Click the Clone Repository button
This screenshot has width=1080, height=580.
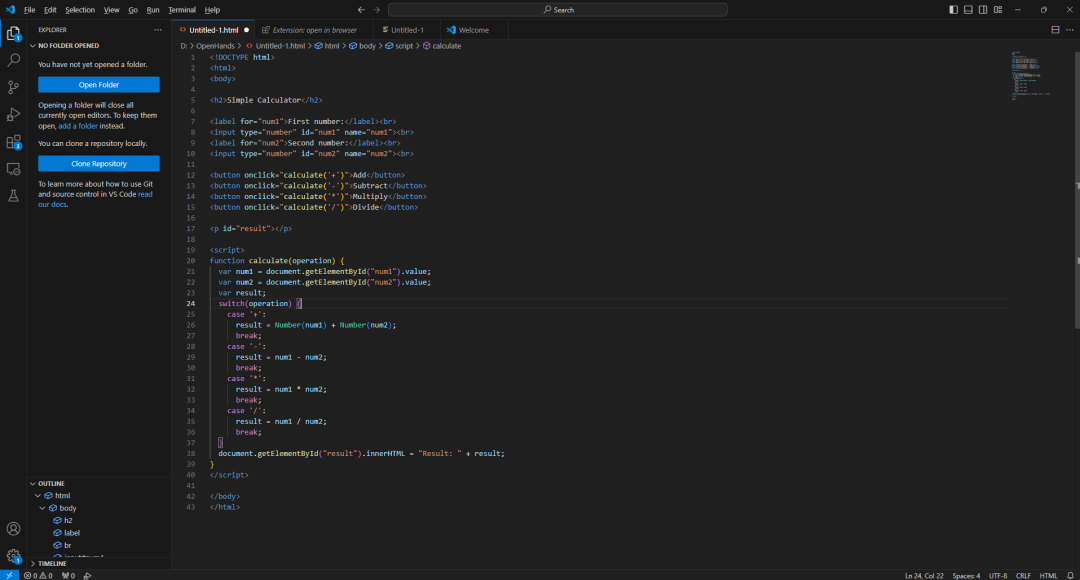(x=98, y=164)
